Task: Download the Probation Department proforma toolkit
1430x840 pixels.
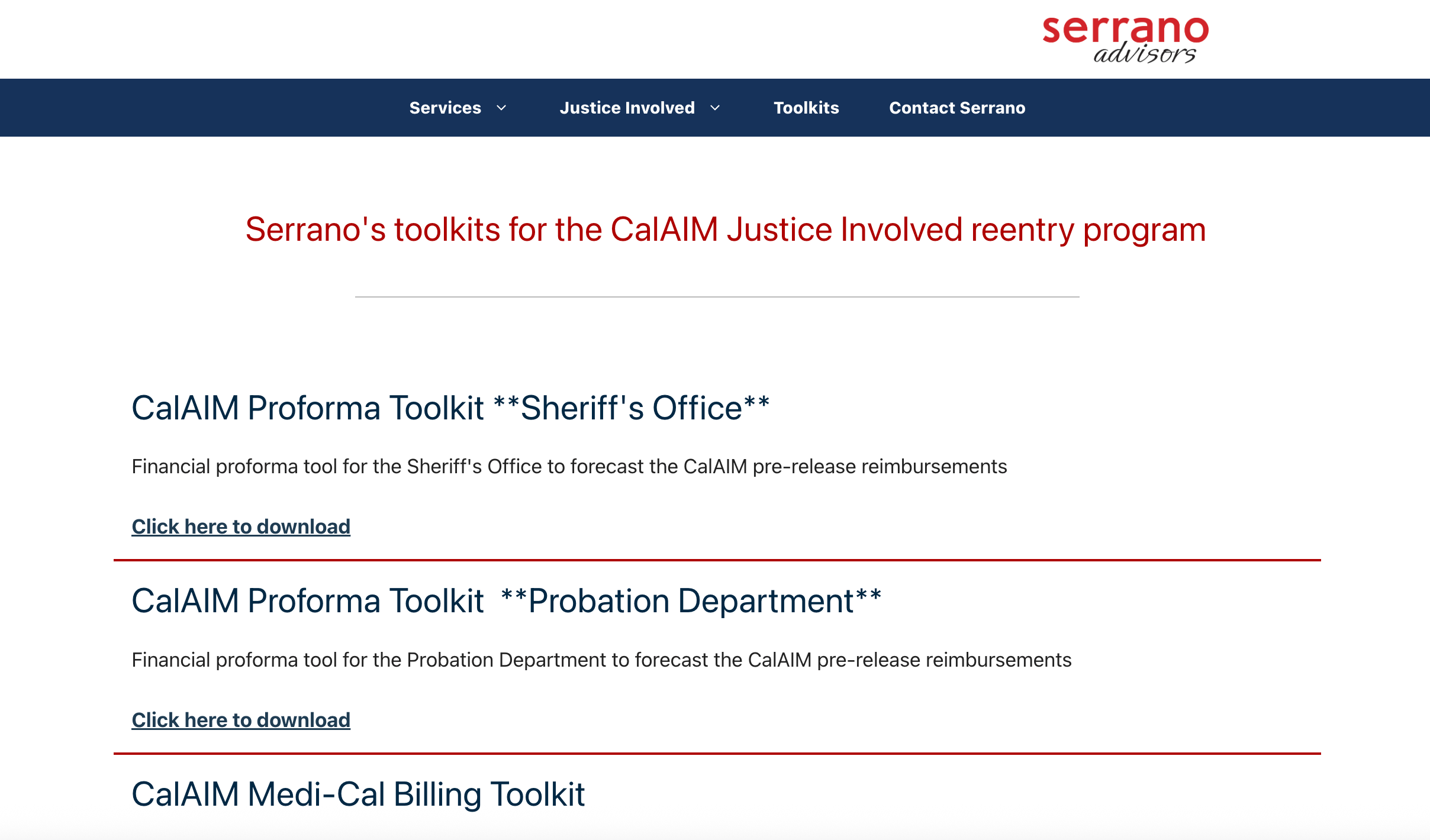Action: click(x=241, y=720)
